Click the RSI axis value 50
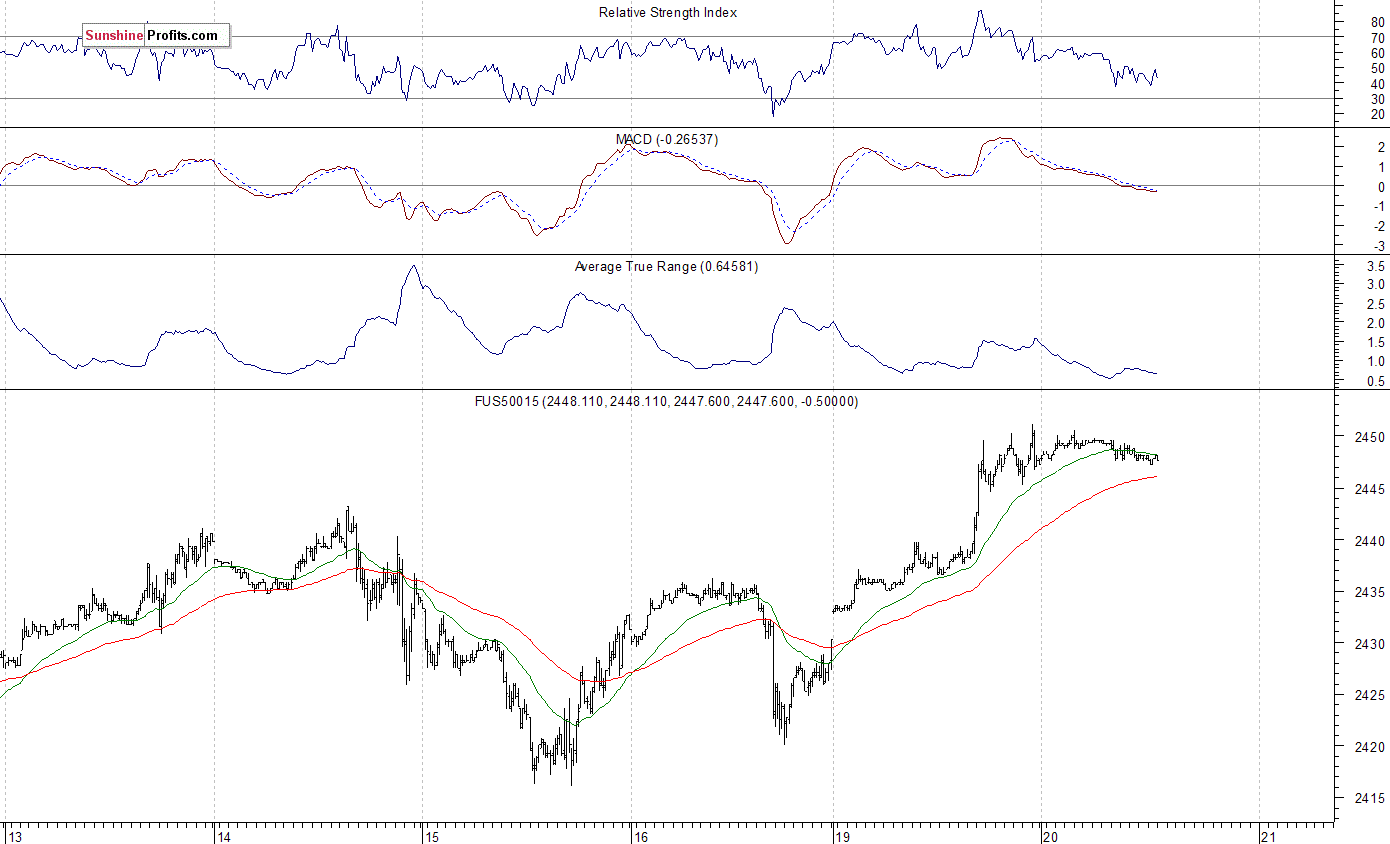Image resolution: width=1390 pixels, height=844 pixels. point(1378,69)
